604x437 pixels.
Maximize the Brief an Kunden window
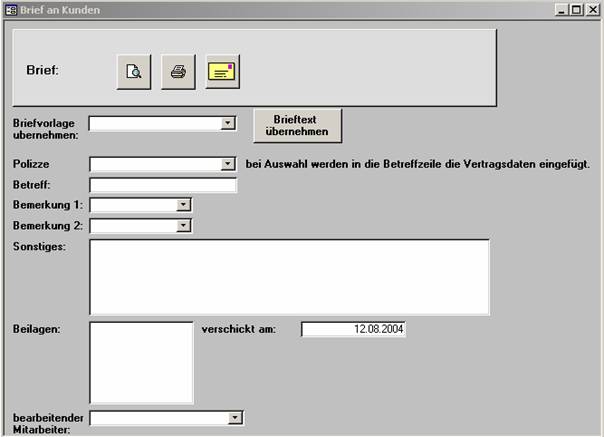pos(577,9)
